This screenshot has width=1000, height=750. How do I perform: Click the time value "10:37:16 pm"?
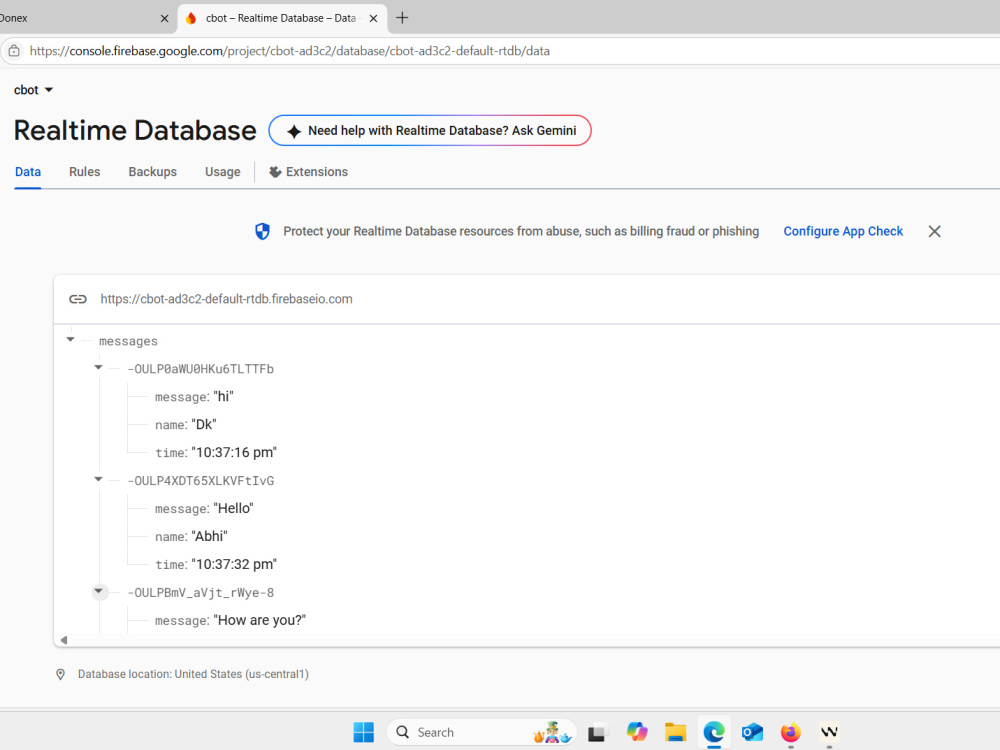coord(234,453)
